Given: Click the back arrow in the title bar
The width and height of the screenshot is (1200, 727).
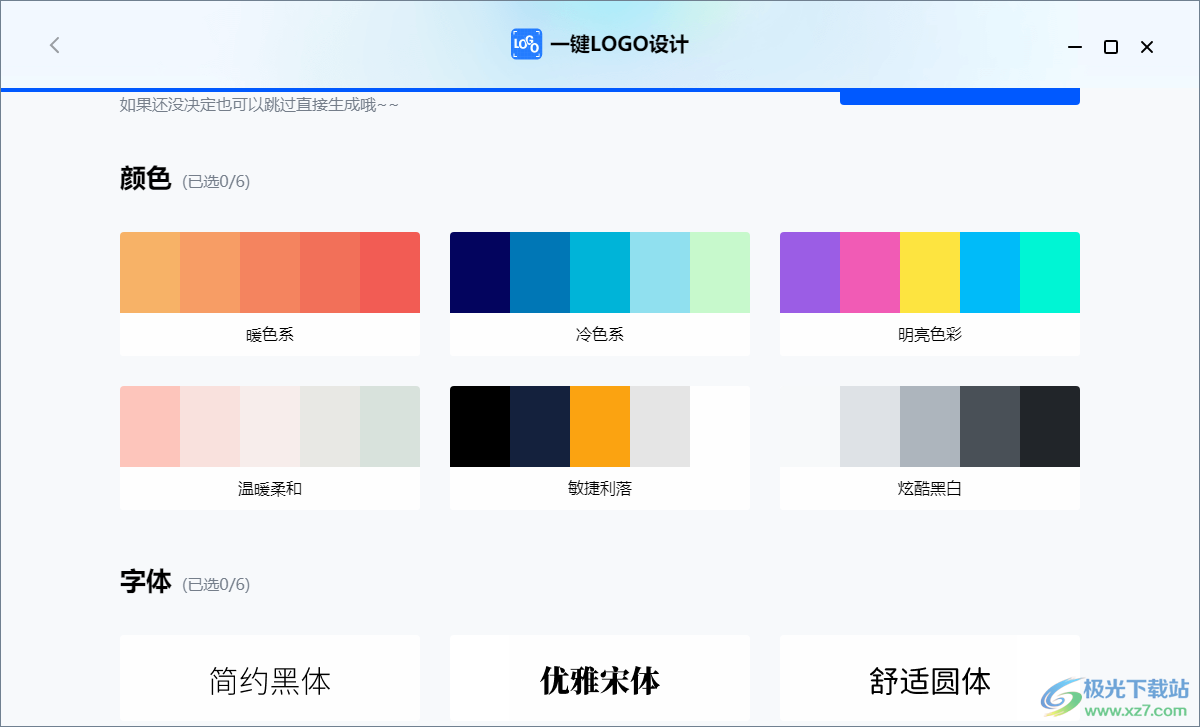Looking at the screenshot, I should click(x=54, y=45).
